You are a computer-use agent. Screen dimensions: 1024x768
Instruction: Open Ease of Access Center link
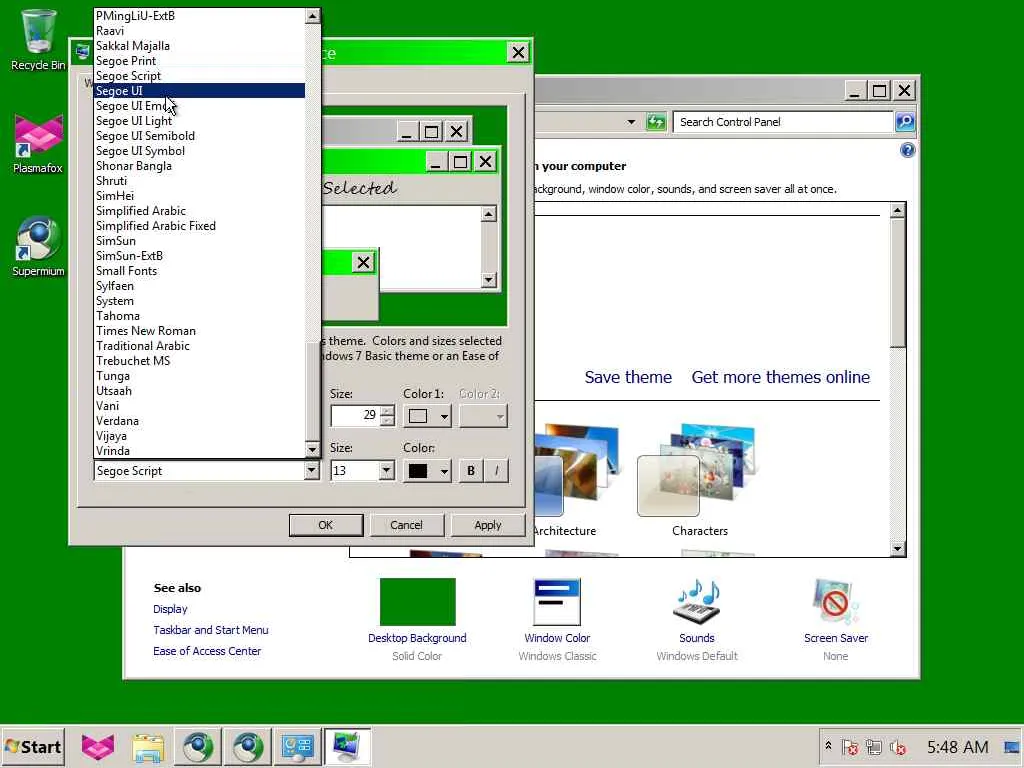(x=206, y=651)
